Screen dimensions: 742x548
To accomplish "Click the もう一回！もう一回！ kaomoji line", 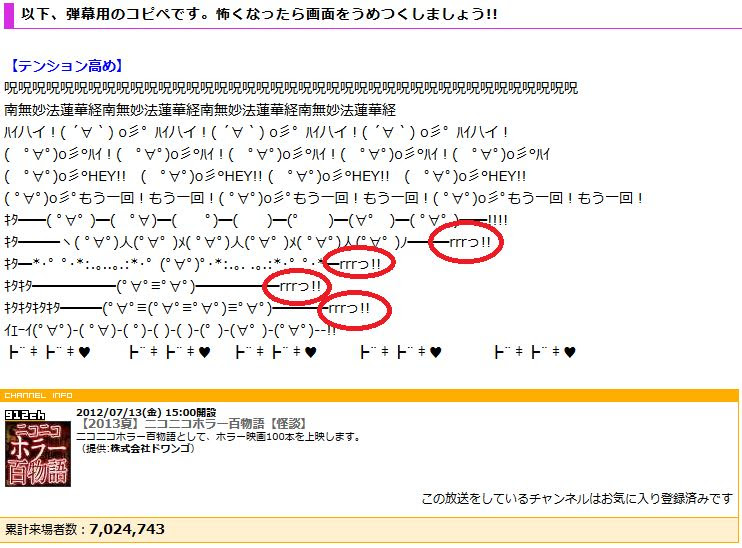I will tap(324, 198).
